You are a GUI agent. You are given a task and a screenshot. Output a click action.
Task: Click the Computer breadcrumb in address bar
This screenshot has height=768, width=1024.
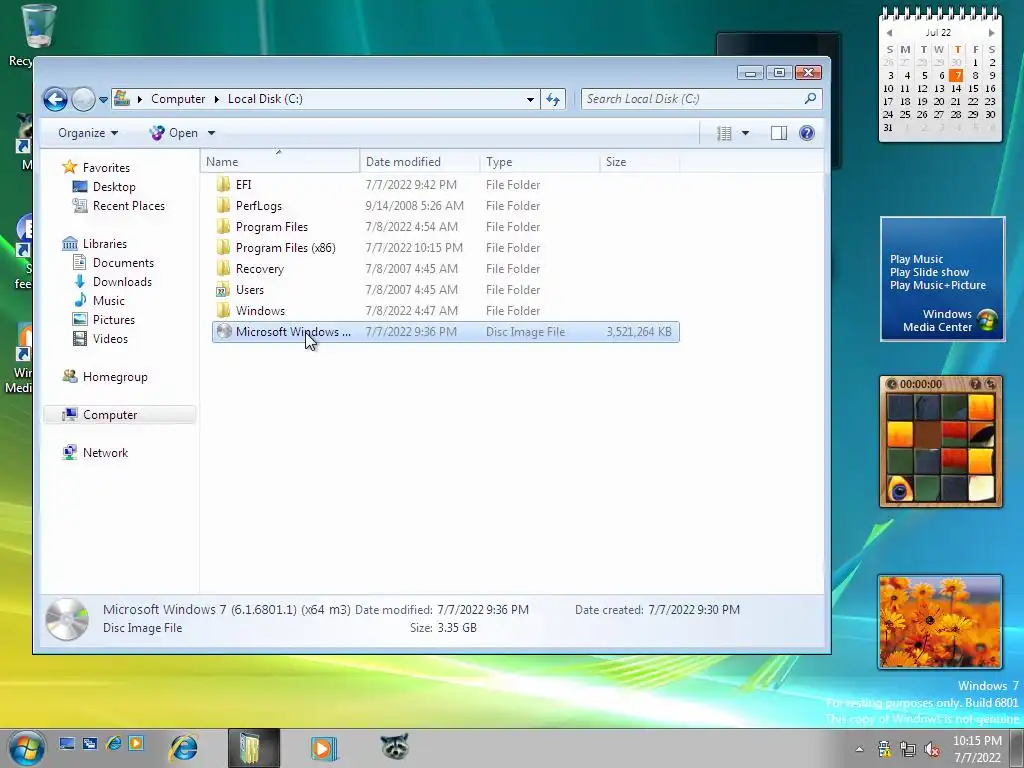(178, 99)
